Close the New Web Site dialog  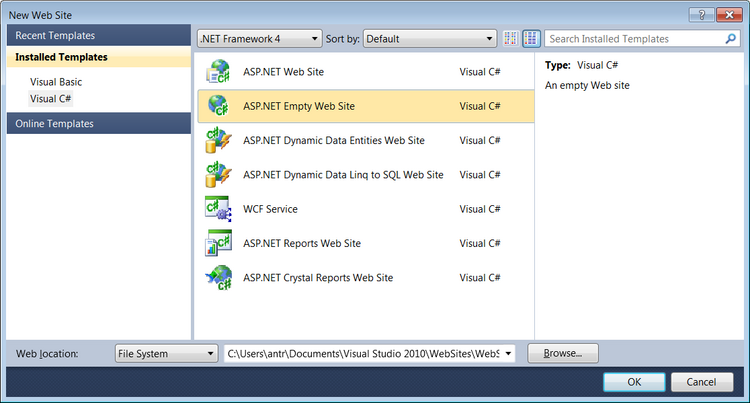(729, 15)
